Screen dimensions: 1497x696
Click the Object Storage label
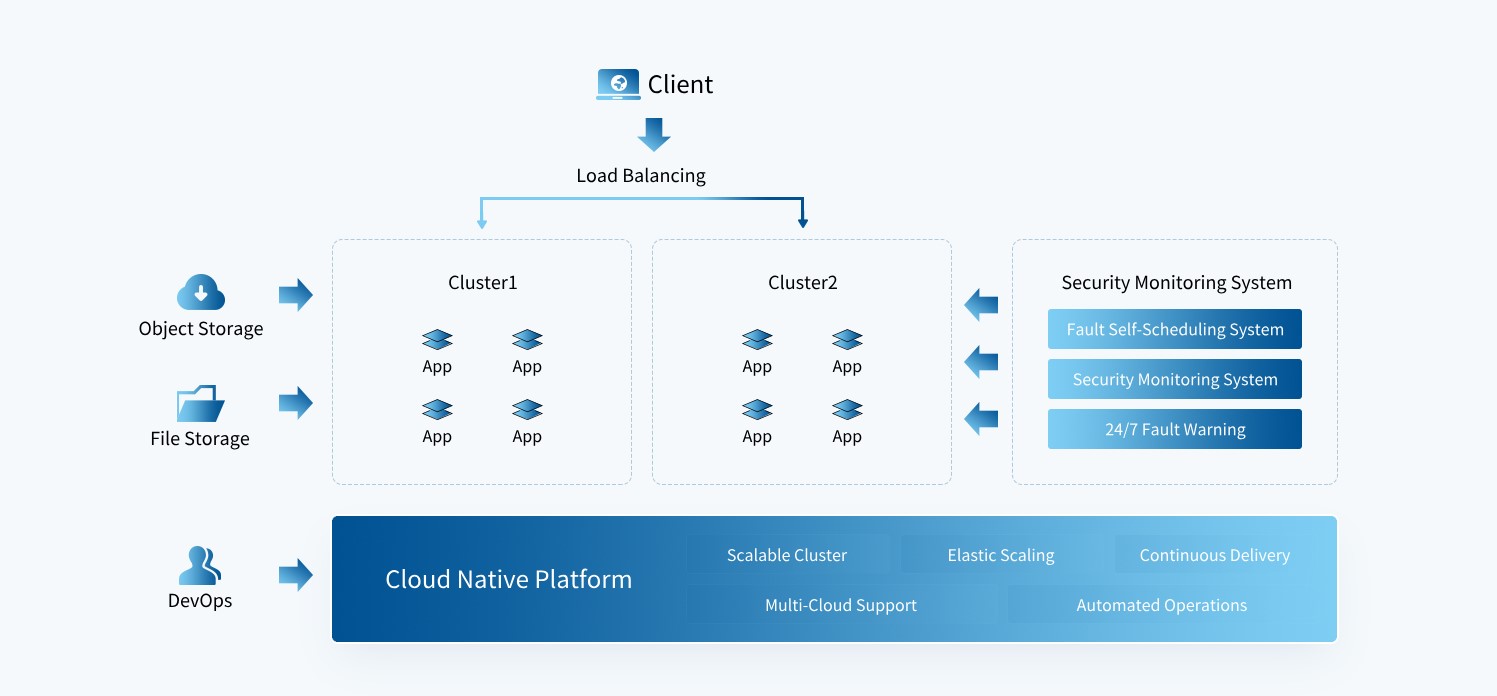point(201,329)
